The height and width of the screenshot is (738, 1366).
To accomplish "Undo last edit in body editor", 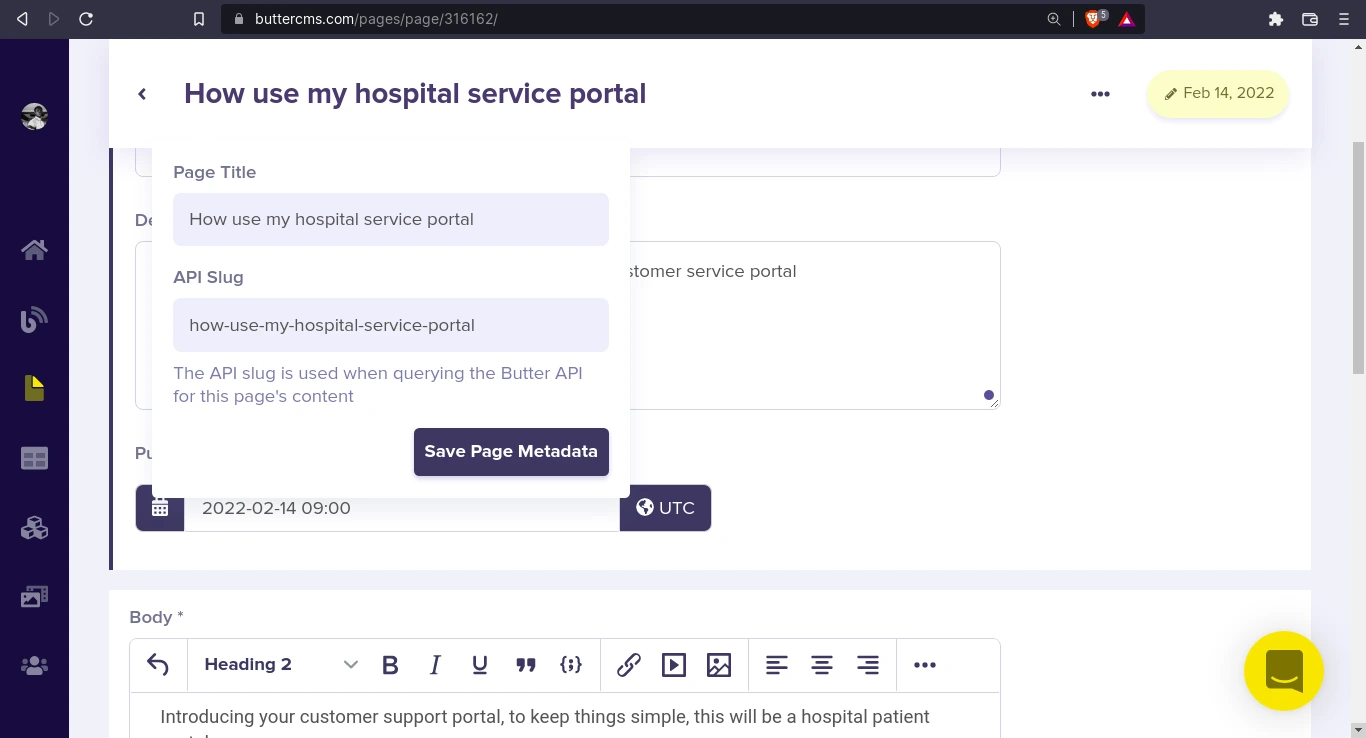I will click(158, 665).
